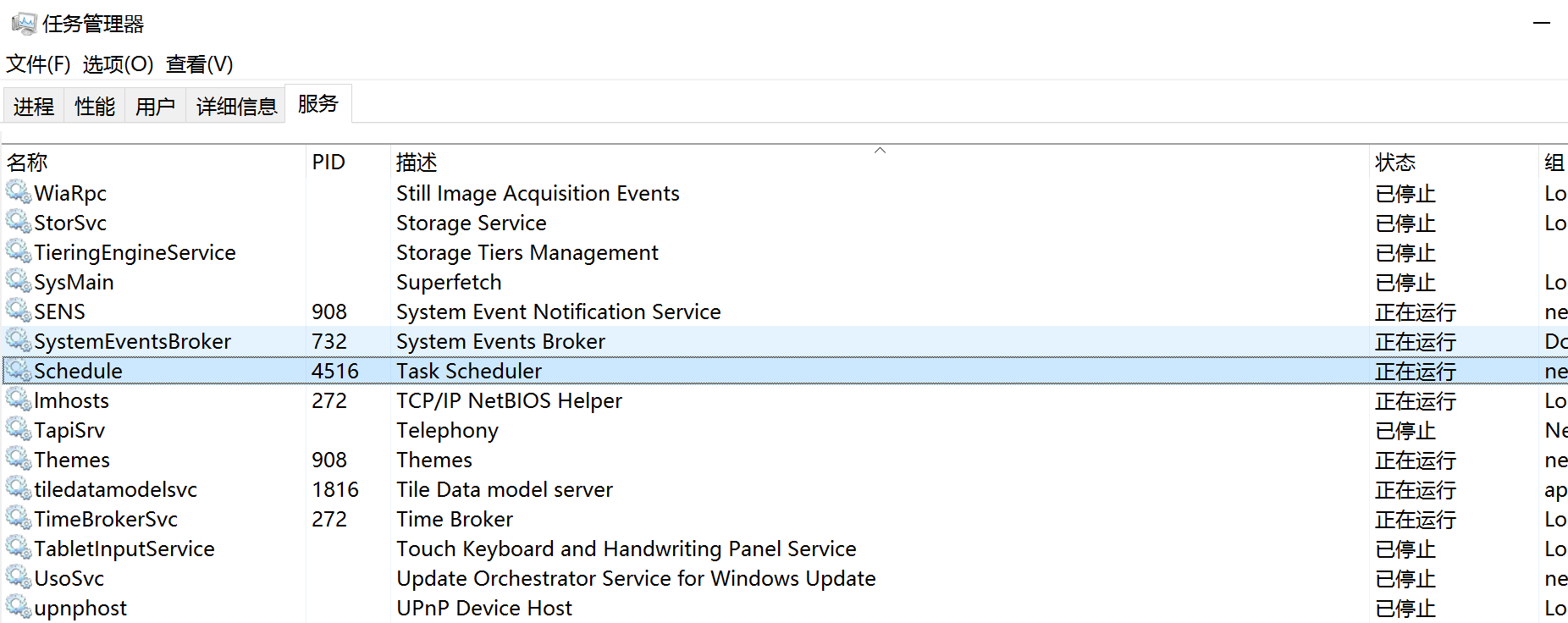This screenshot has width=1568, height=623.
Task: Select the TieringEngineService name
Action: pyautogui.click(x=135, y=252)
